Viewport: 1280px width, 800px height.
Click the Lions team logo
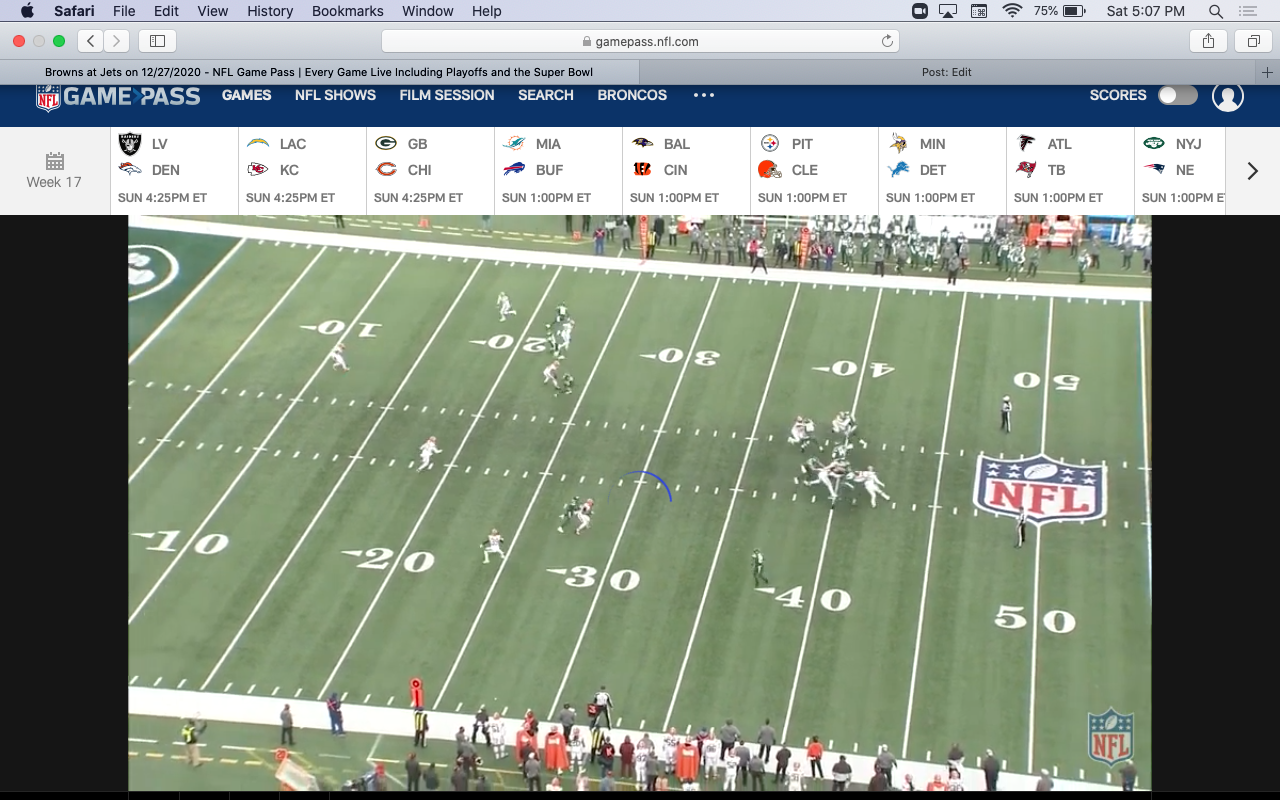[898, 169]
